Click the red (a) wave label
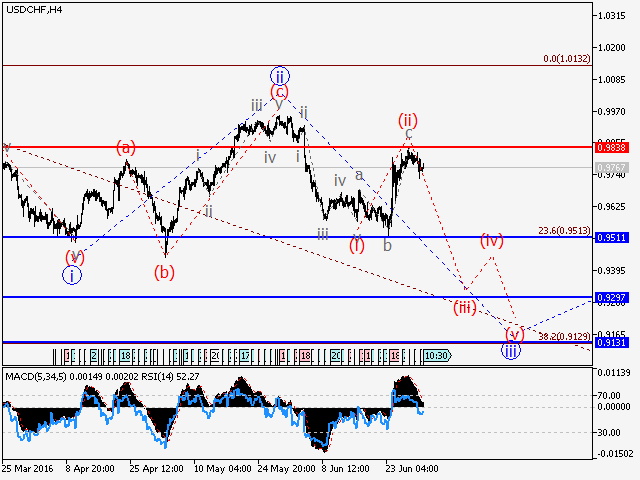This screenshot has height=480, width=640. click(x=126, y=147)
